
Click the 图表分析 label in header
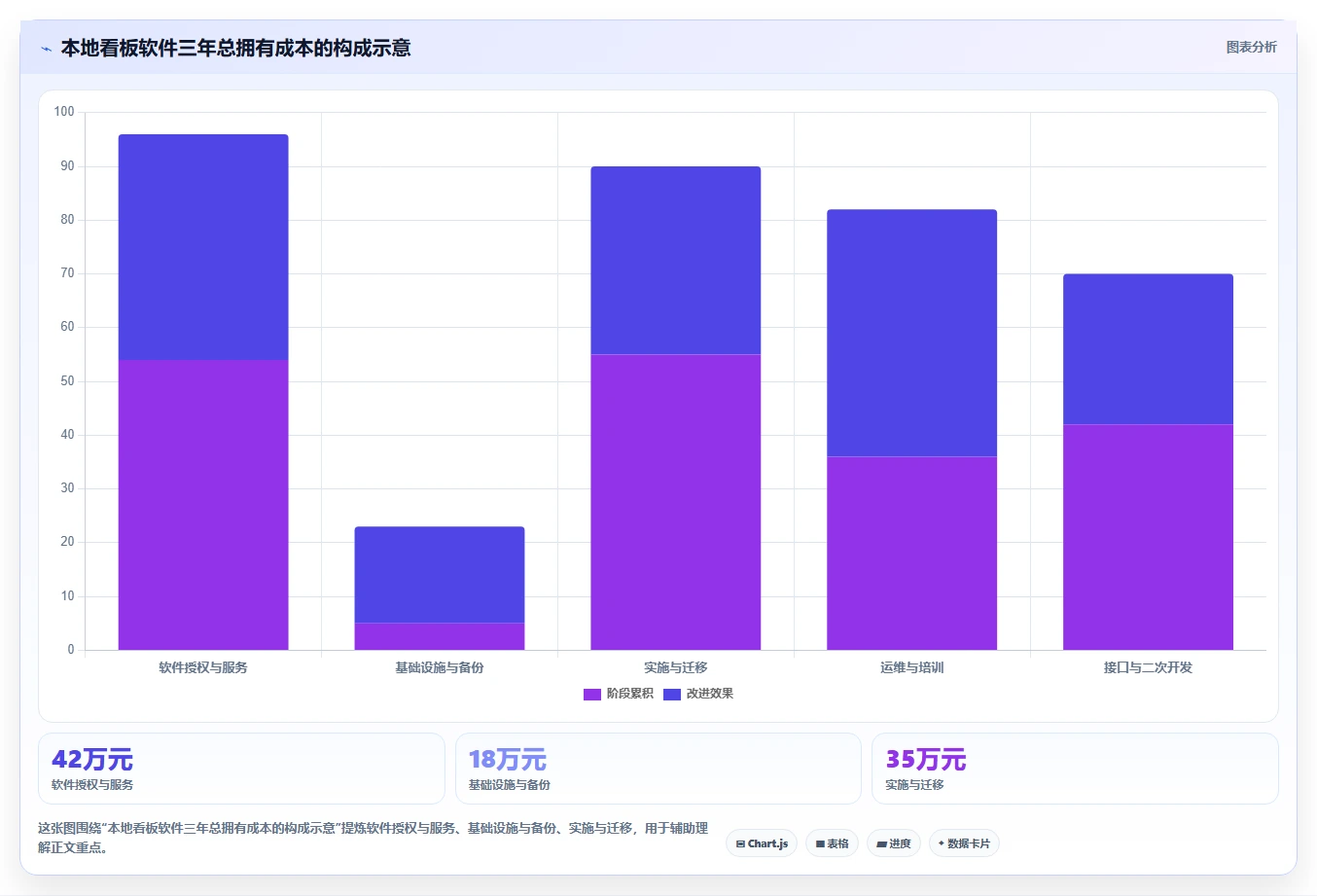tap(1251, 47)
